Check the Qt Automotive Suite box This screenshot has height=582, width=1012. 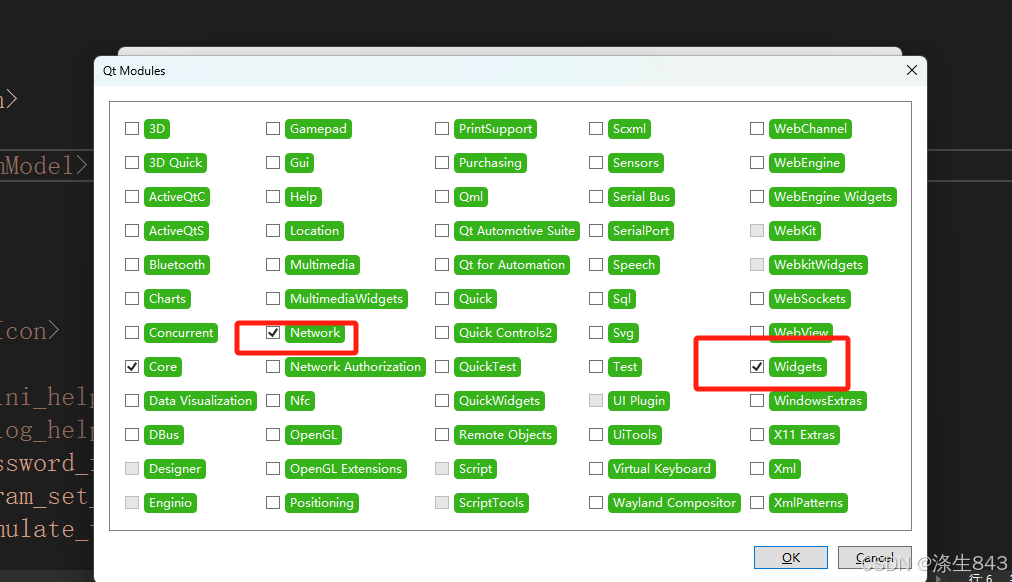[x=442, y=230]
